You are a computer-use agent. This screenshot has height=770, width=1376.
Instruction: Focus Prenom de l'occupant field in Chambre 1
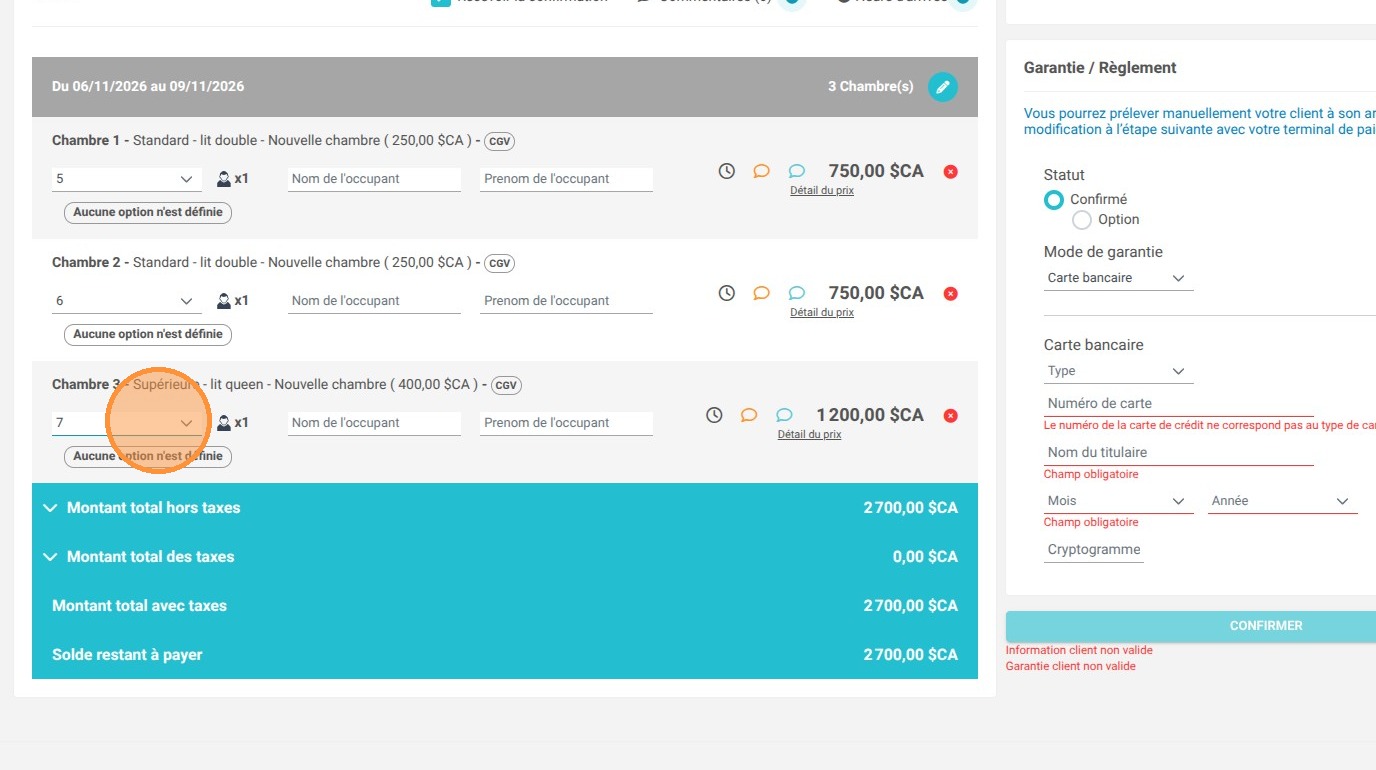[566, 179]
